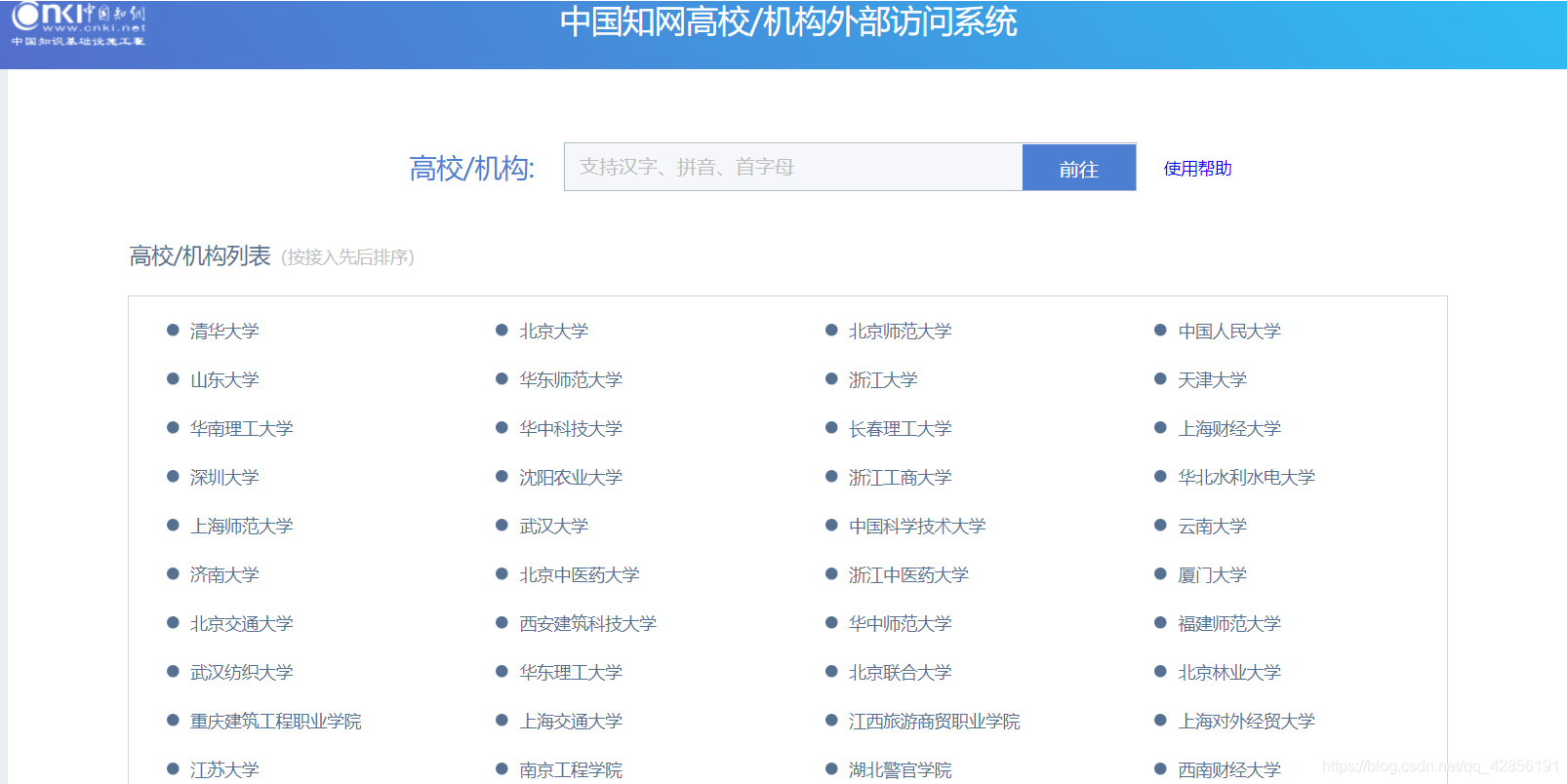This screenshot has height=784, width=1567.
Task: Select 北京大学 in the list
Action: (x=554, y=332)
